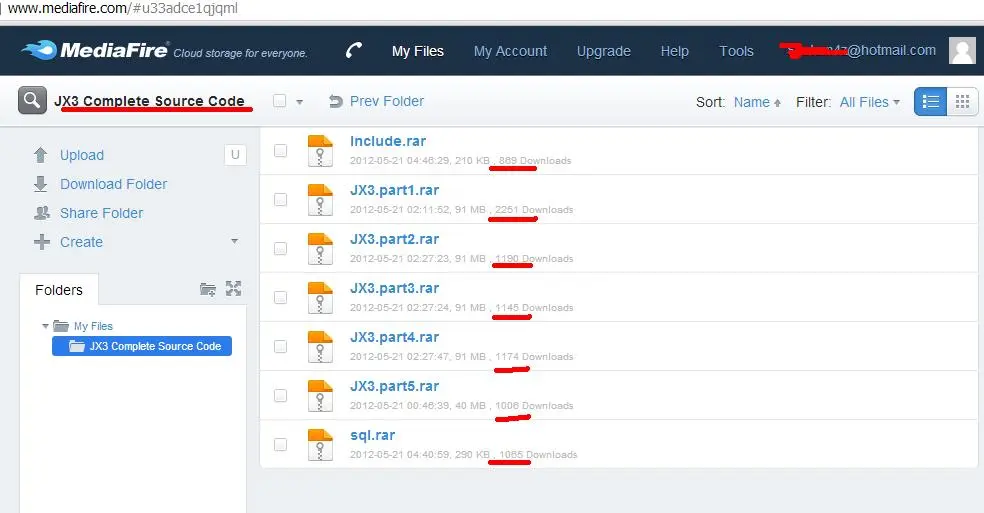Click the Prev Folder link
984x513 pixels.
point(387,101)
